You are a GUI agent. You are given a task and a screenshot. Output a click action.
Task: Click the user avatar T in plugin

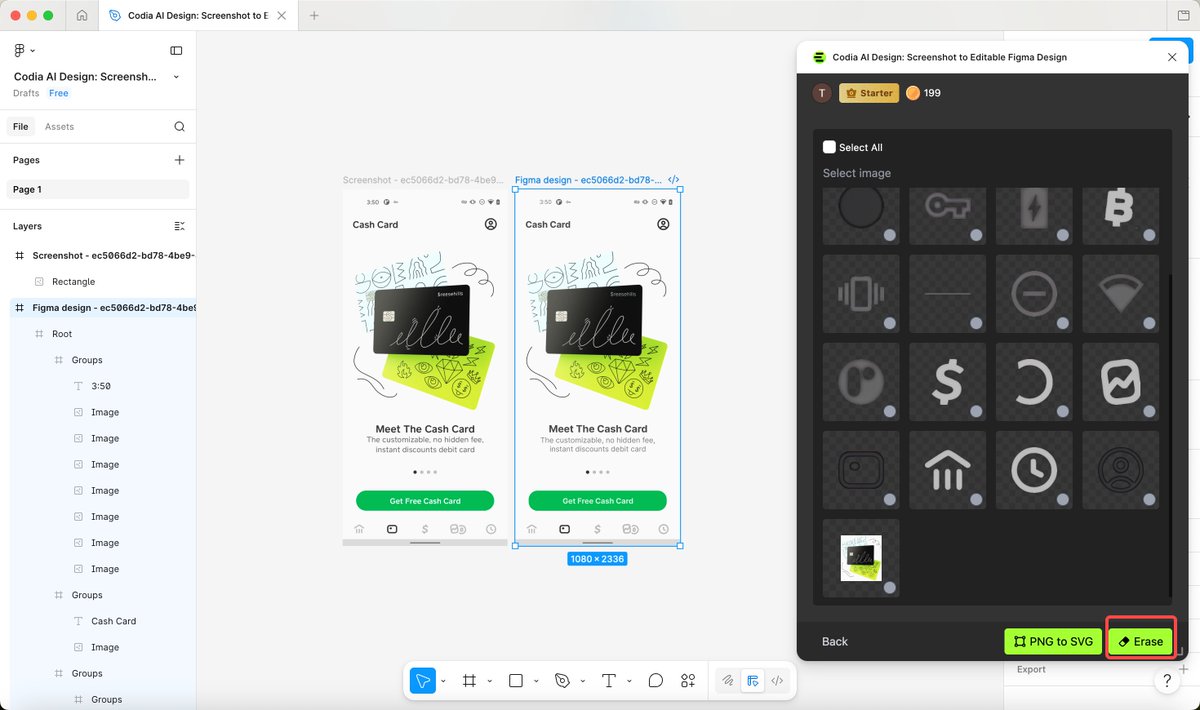click(x=822, y=93)
